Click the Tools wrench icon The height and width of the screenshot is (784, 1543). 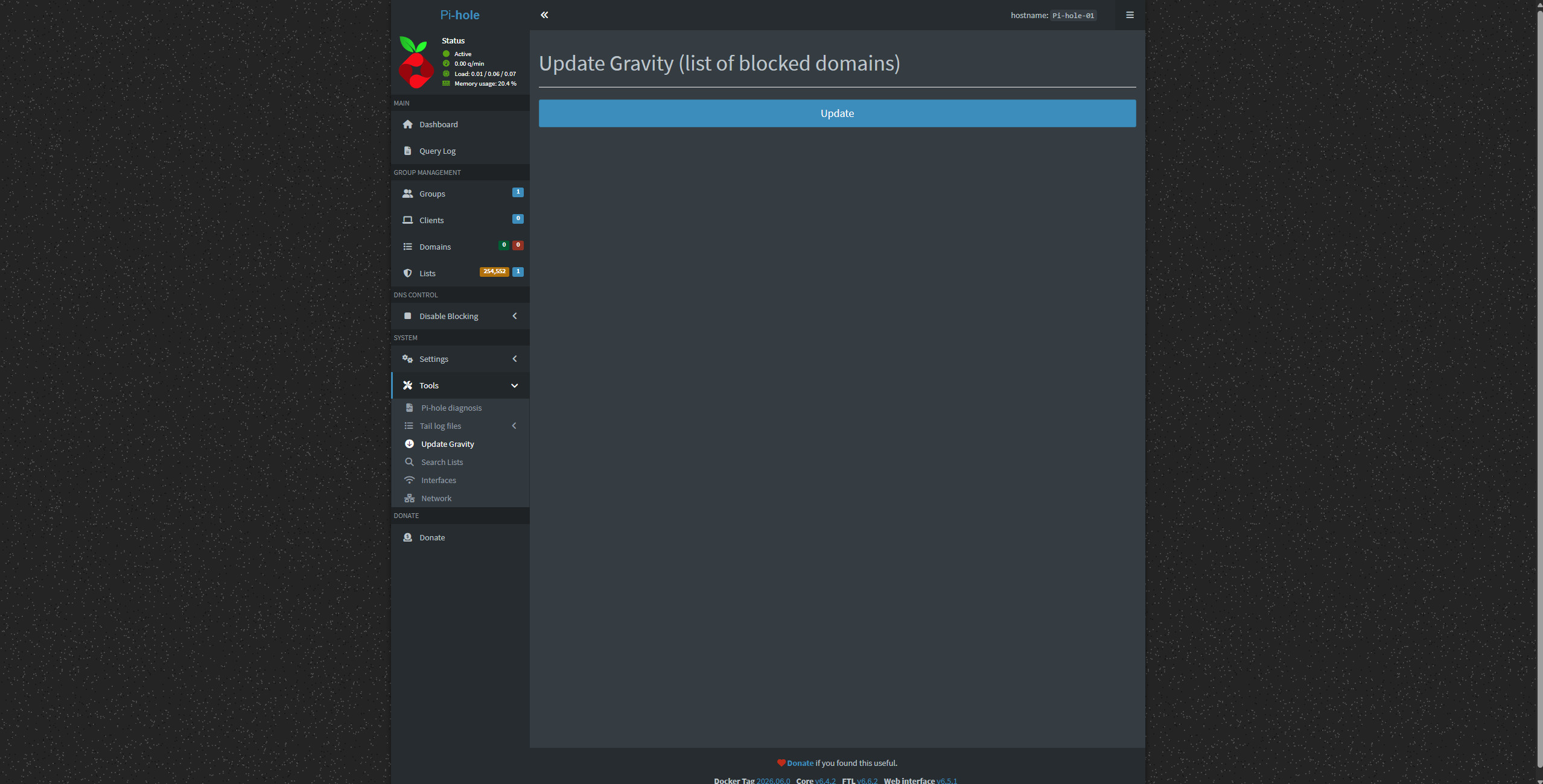tap(408, 385)
